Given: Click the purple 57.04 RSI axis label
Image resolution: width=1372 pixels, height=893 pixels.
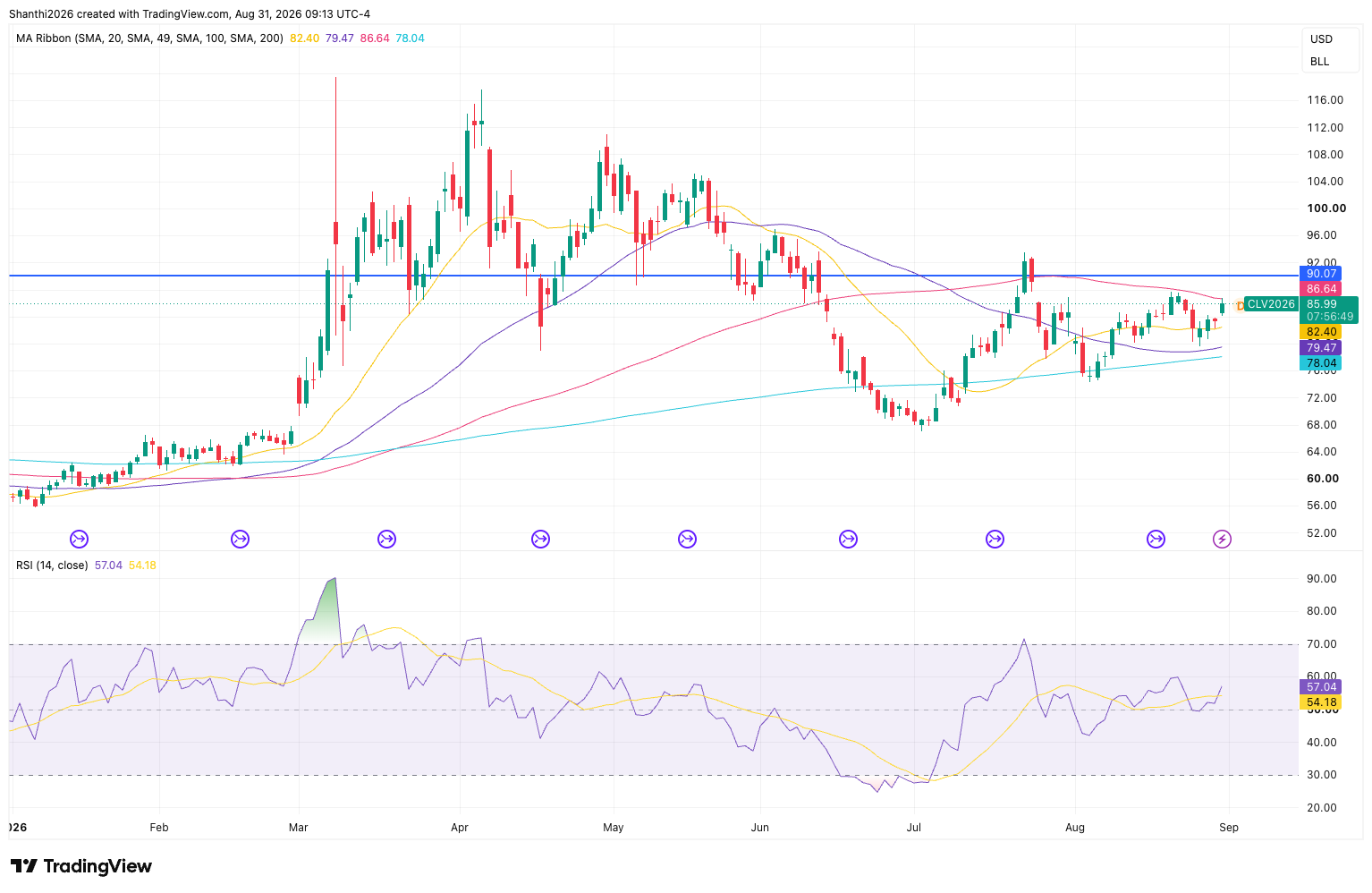Looking at the screenshot, I should pyautogui.click(x=1320, y=687).
